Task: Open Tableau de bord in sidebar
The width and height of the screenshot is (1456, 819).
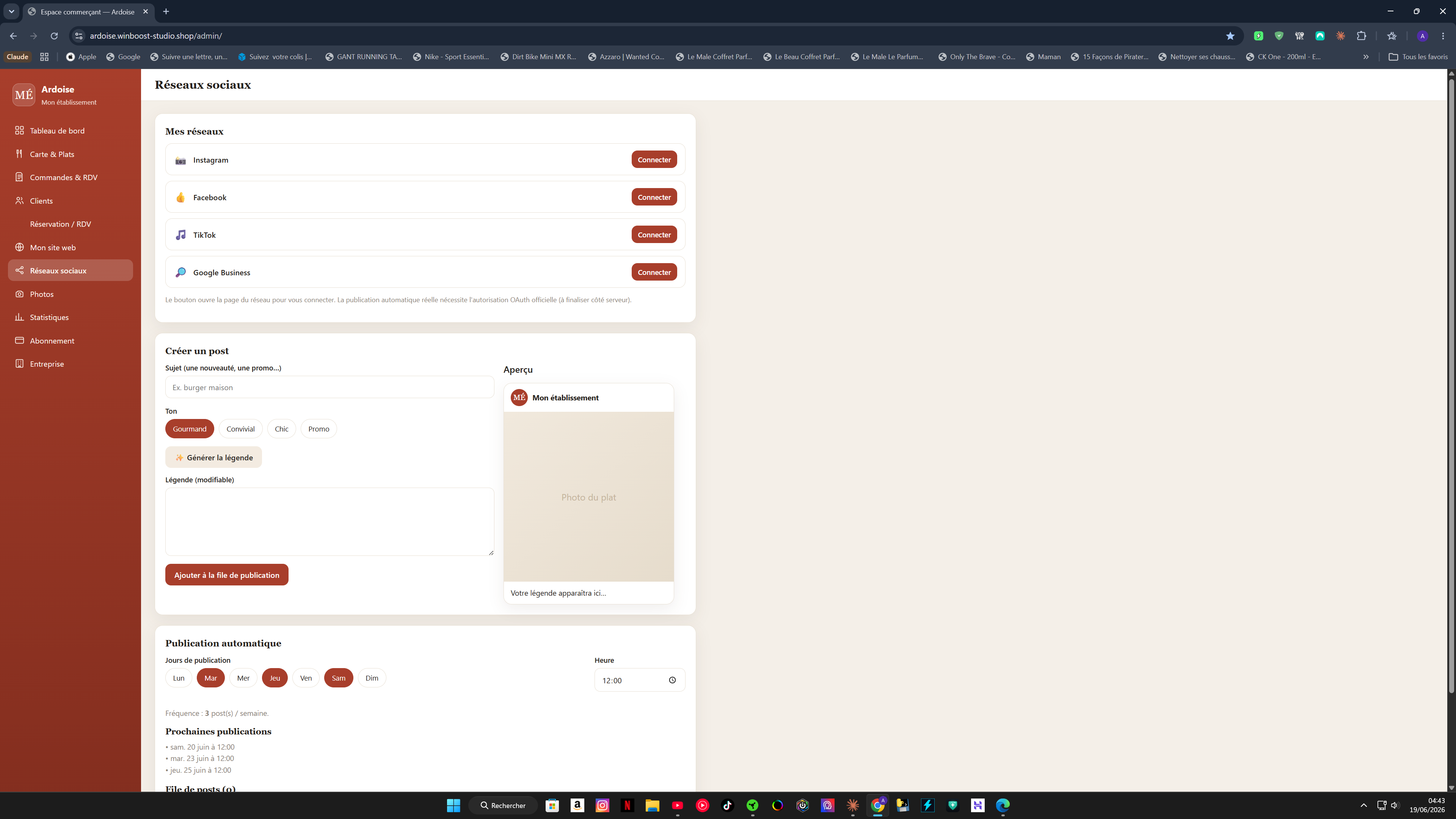Action: (x=71, y=130)
